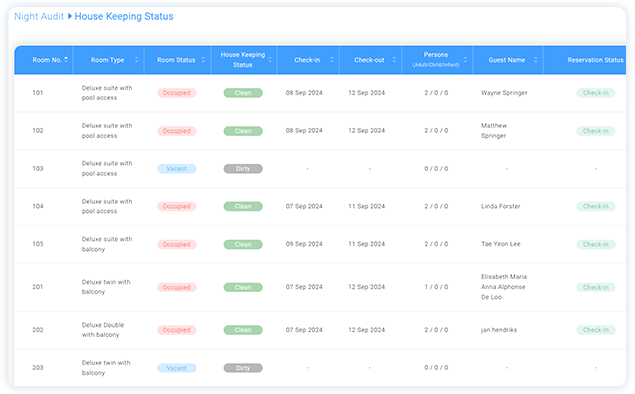
Task: Click House Keeping Status breadcrumb
Action: 124,16
